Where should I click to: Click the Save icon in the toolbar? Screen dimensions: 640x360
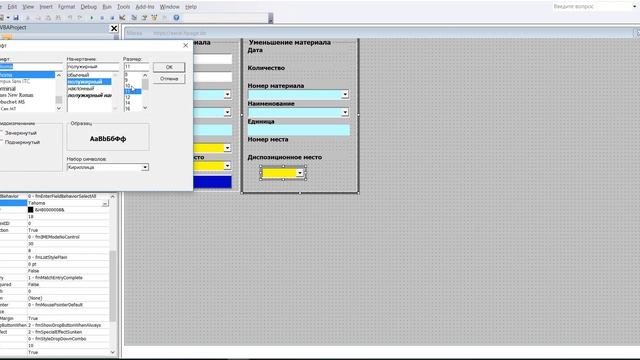point(16,18)
